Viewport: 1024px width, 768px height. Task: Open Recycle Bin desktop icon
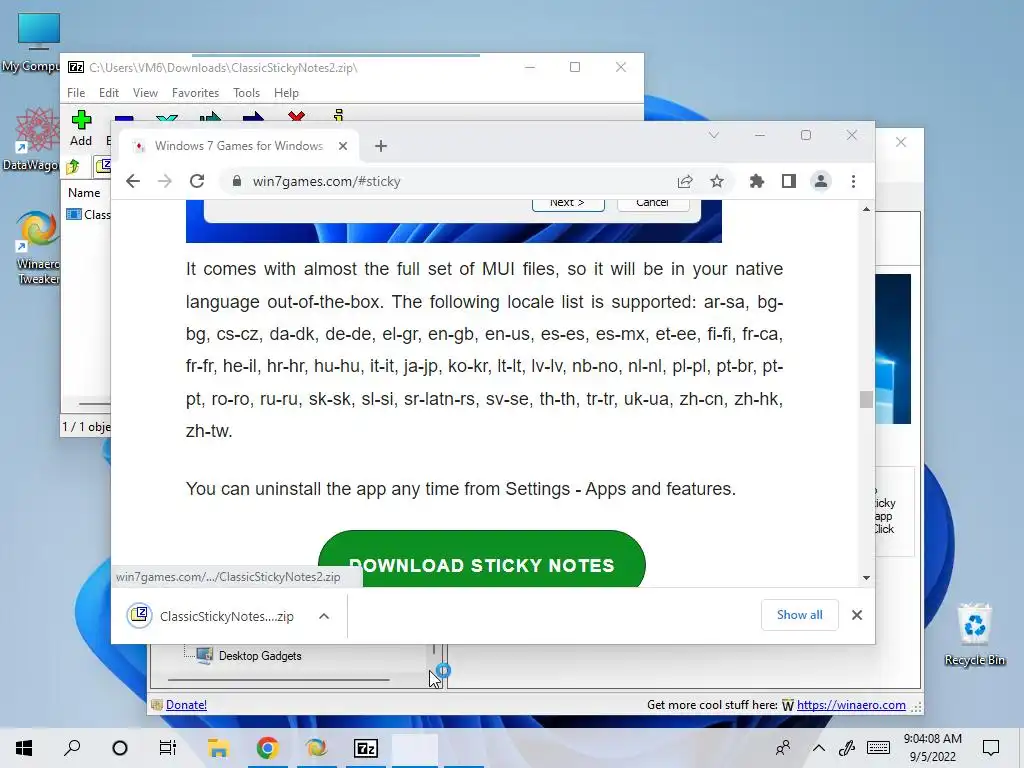coord(974,635)
